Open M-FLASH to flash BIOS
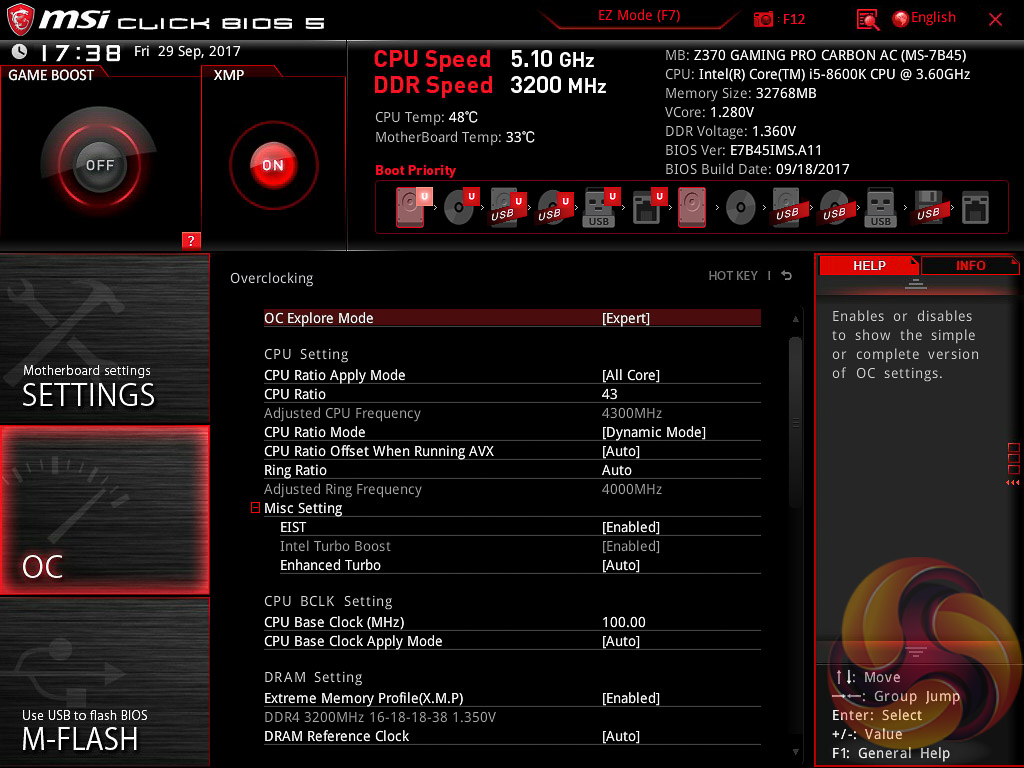 click(104, 683)
